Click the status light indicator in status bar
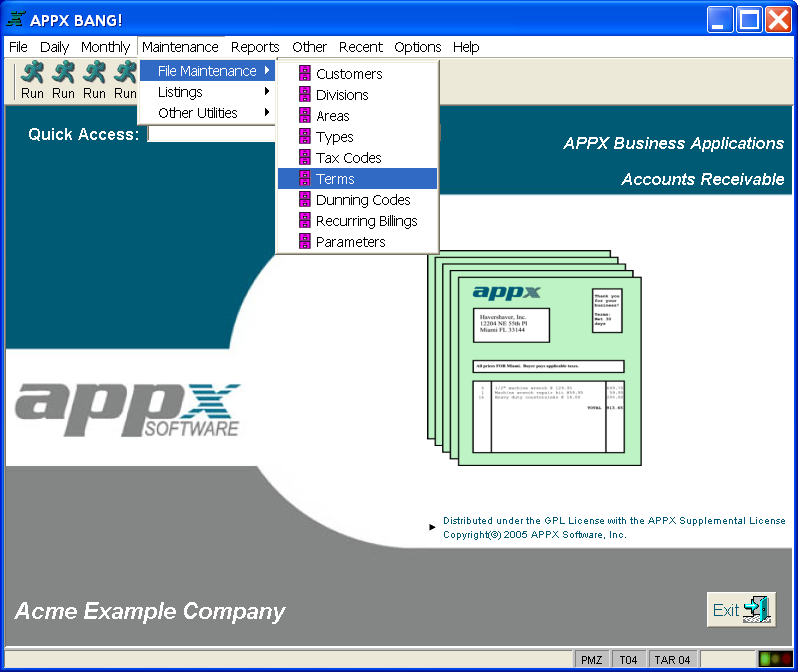This screenshot has width=798, height=672. coord(775,660)
